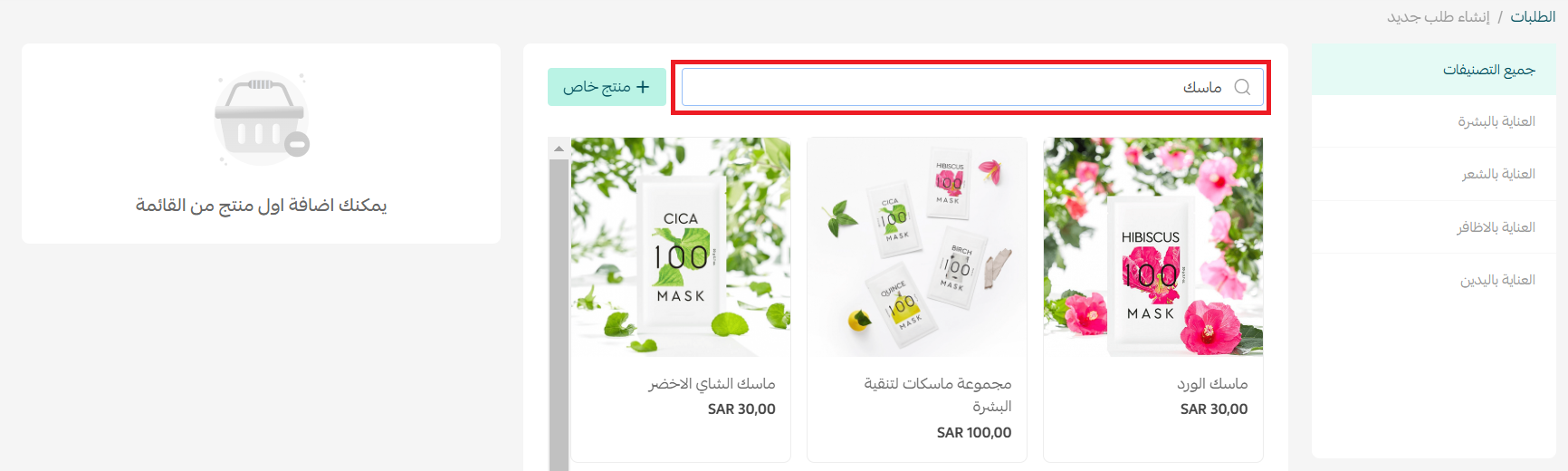The width and height of the screenshot is (1568, 471).
Task: Click the empty basket icon
Action: [262, 119]
